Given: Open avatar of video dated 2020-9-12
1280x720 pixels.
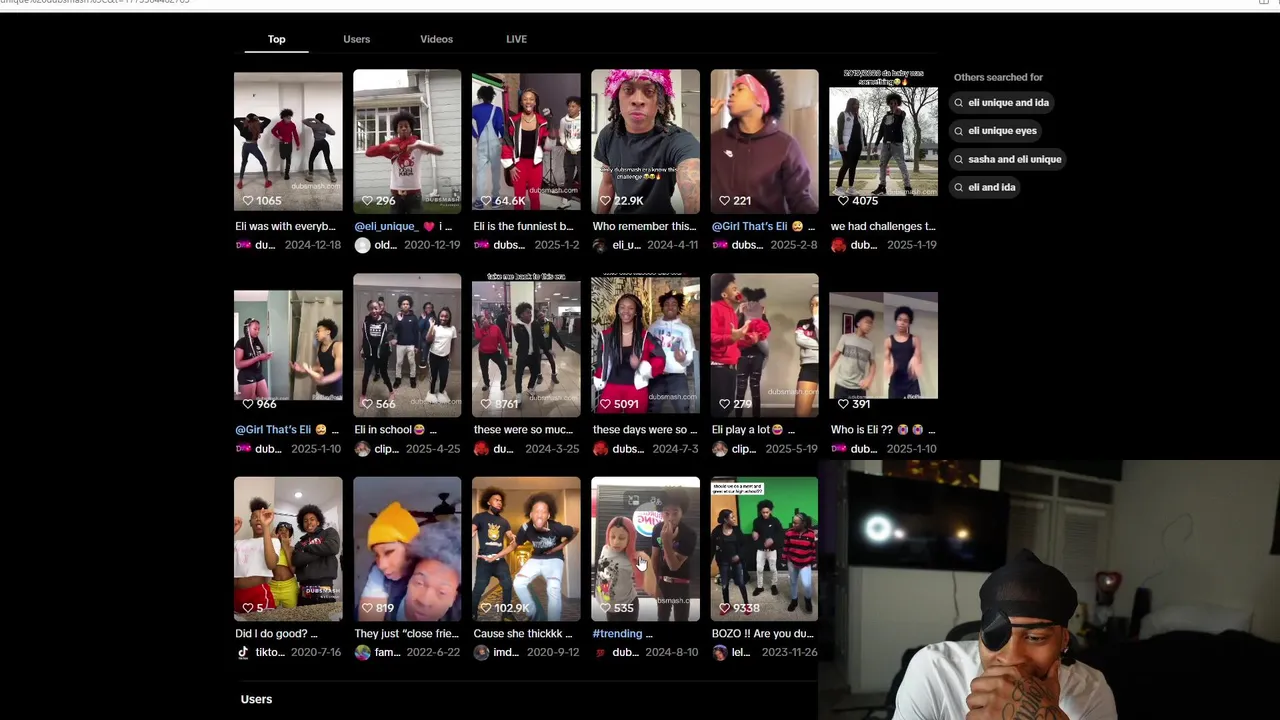Looking at the screenshot, I should (x=481, y=652).
